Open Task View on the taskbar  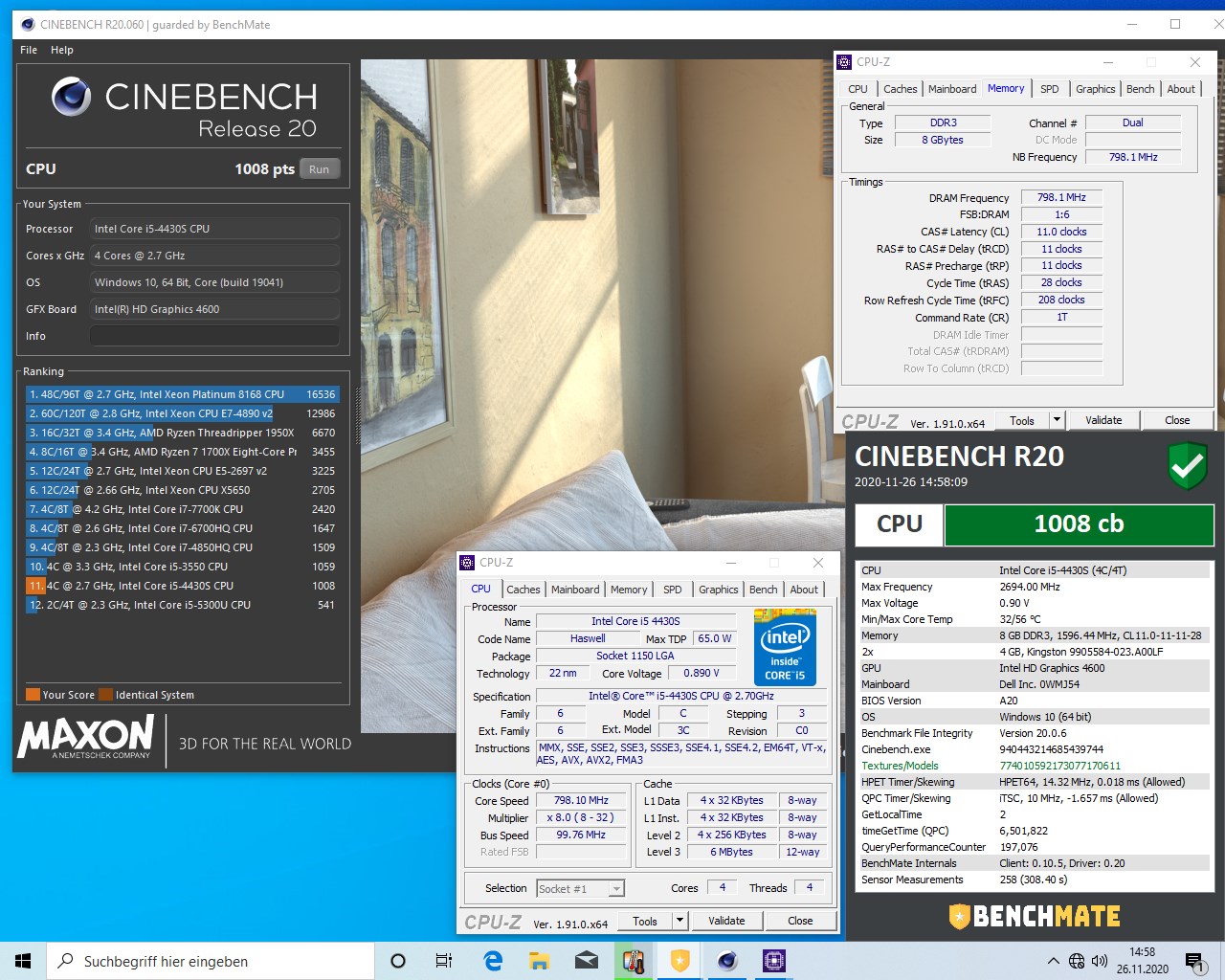pyautogui.click(x=444, y=961)
